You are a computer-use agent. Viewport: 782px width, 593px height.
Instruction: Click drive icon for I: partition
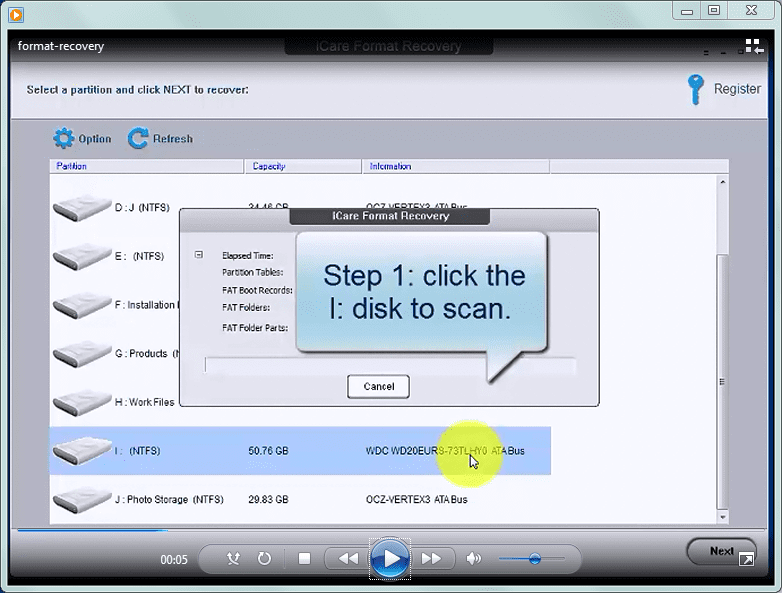coord(82,451)
